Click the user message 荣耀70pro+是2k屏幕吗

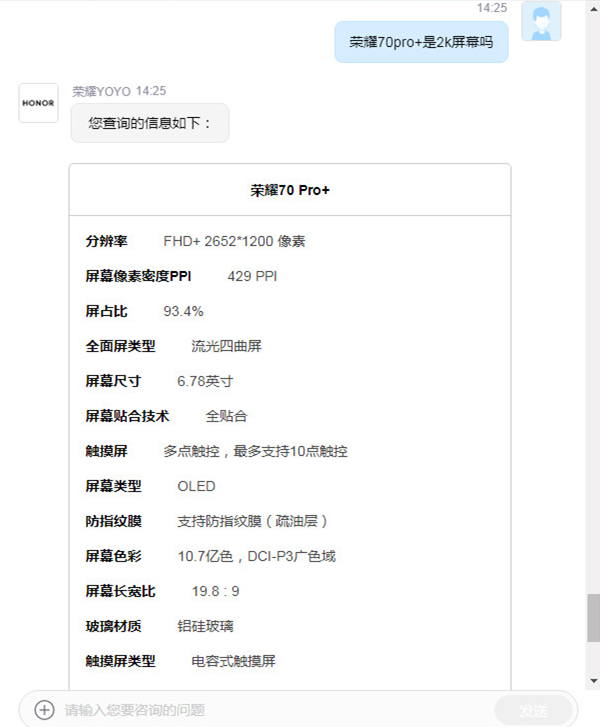[x=421, y=42]
